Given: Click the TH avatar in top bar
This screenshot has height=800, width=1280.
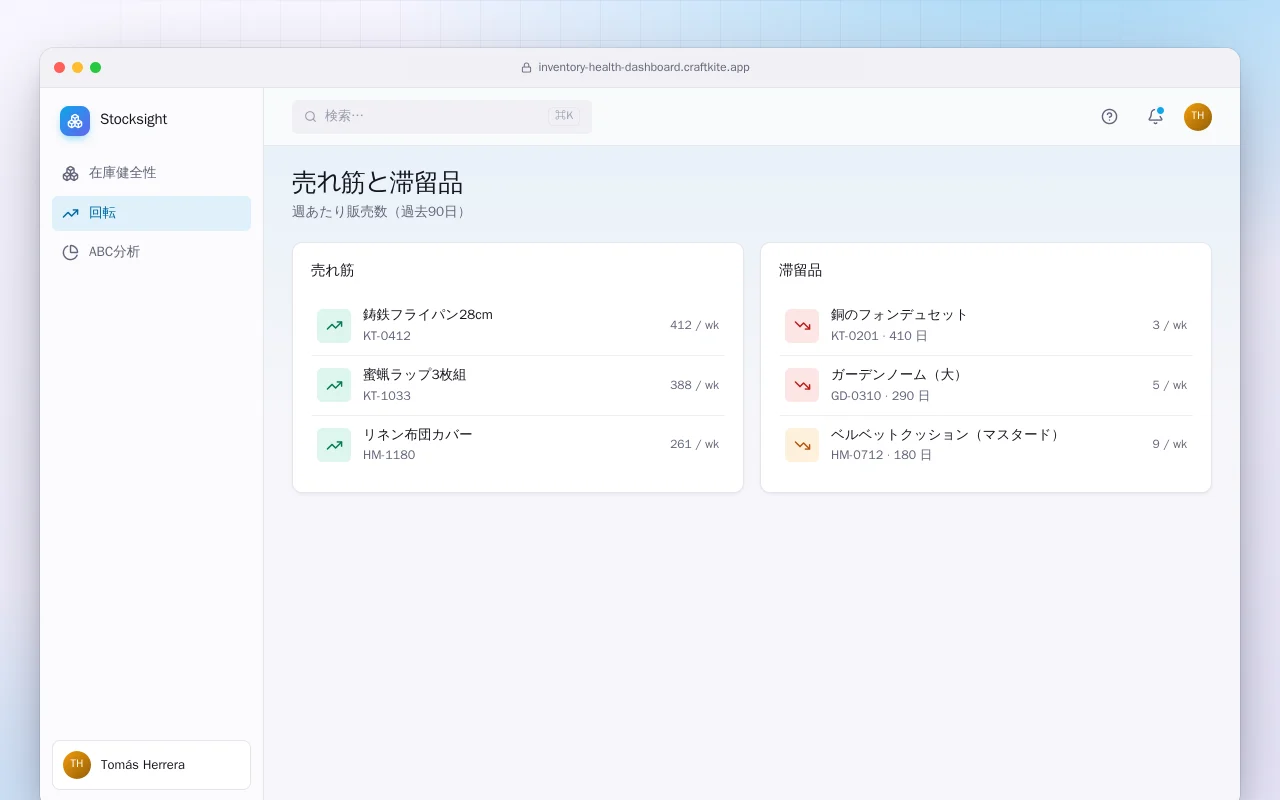Looking at the screenshot, I should pyautogui.click(x=1198, y=117).
